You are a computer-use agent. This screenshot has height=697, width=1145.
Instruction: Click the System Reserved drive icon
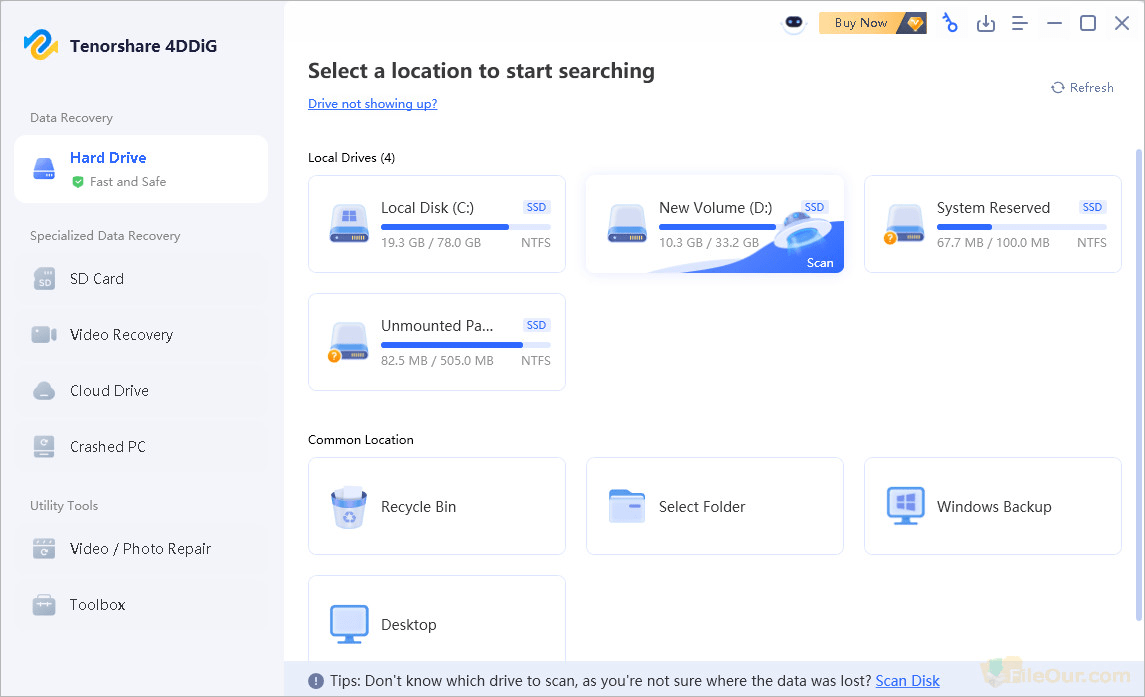(904, 224)
